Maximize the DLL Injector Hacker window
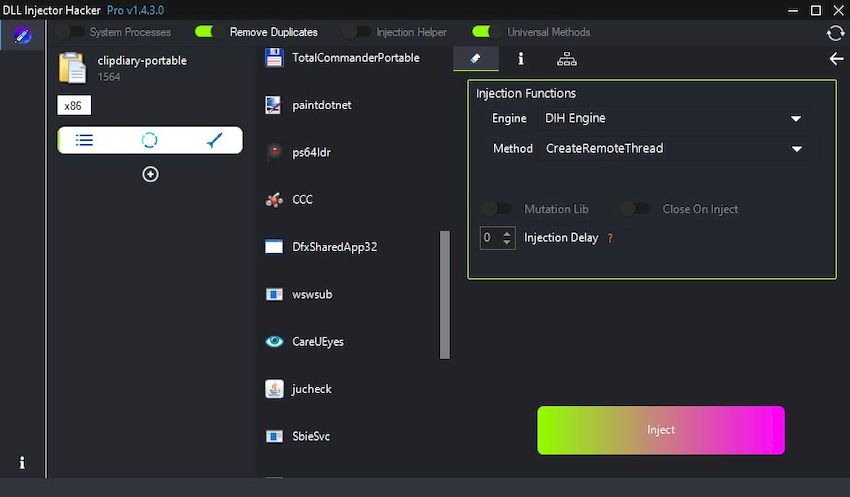 [815, 10]
